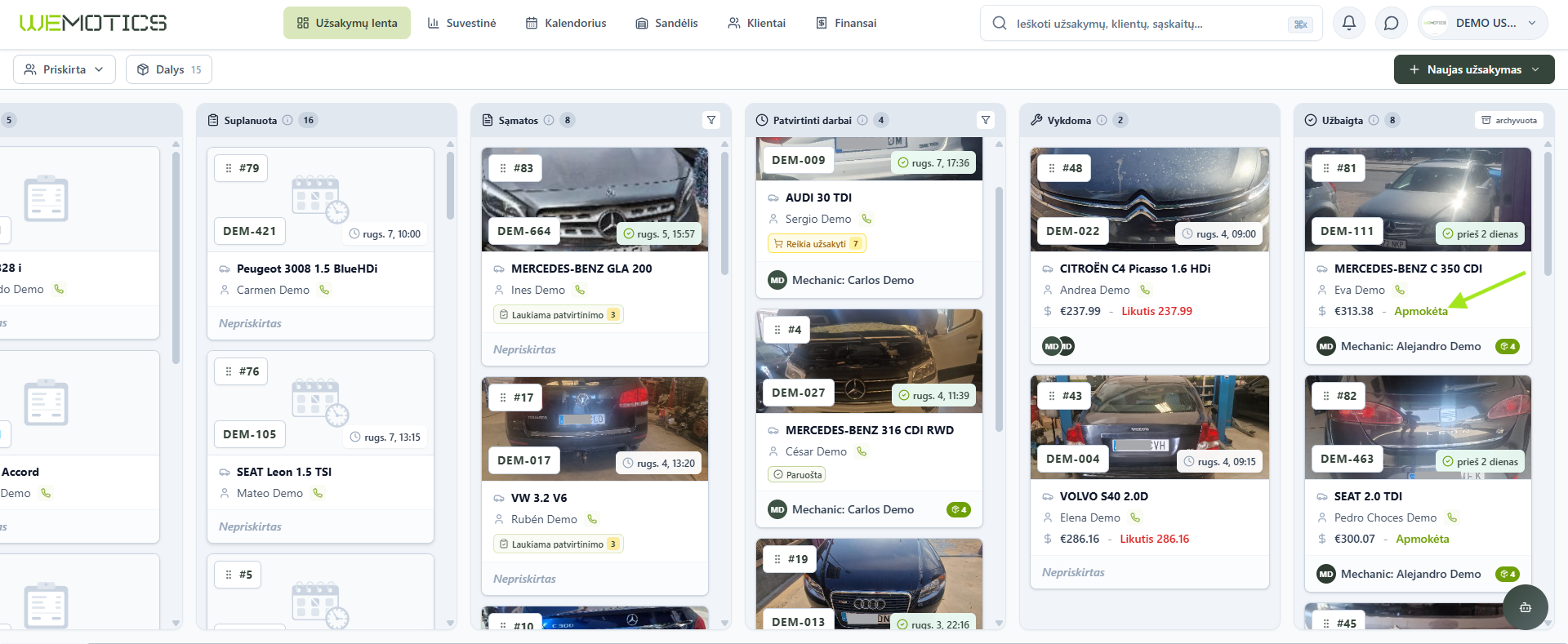The image size is (1568, 644).
Task: Click the DEM-105 order label
Action: (x=250, y=434)
